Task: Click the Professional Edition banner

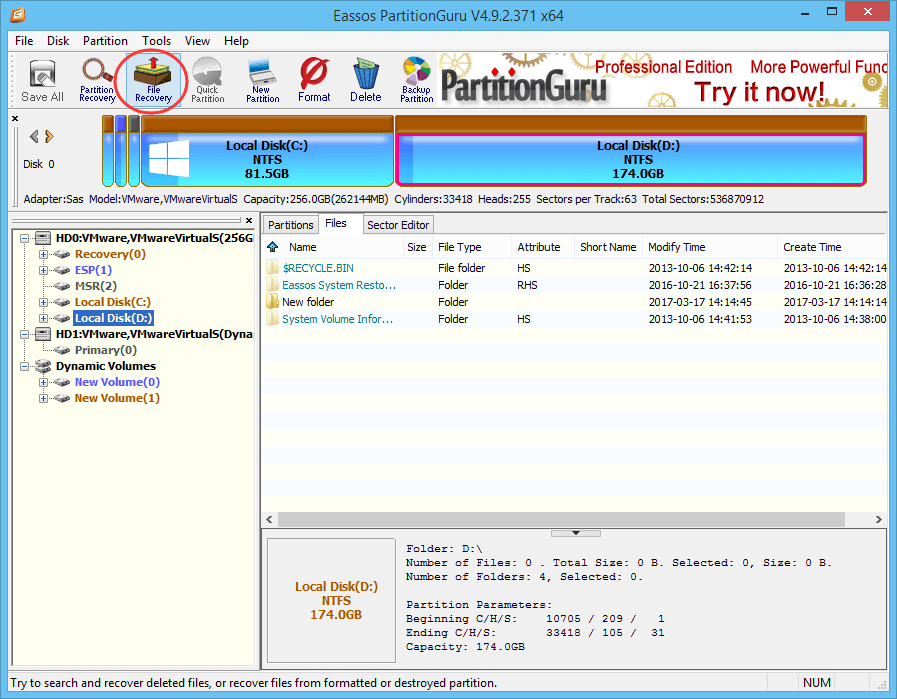Action: point(663,67)
